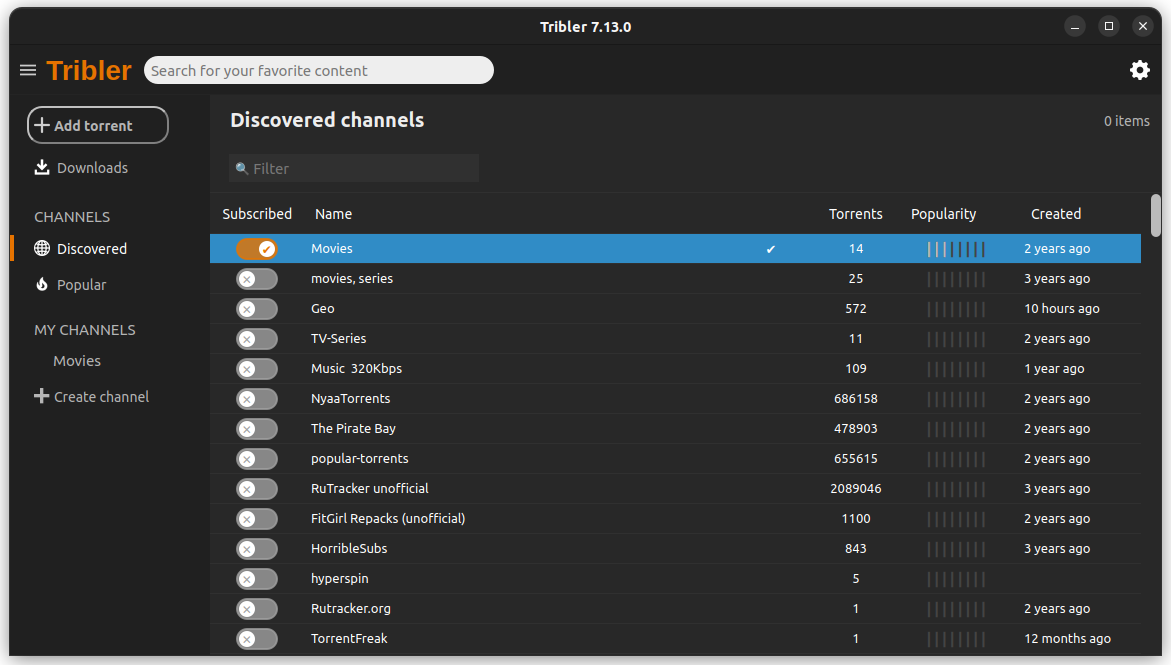The height and width of the screenshot is (665, 1171).
Task: Maximize the Tribler window
Action: click(1109, 27)
